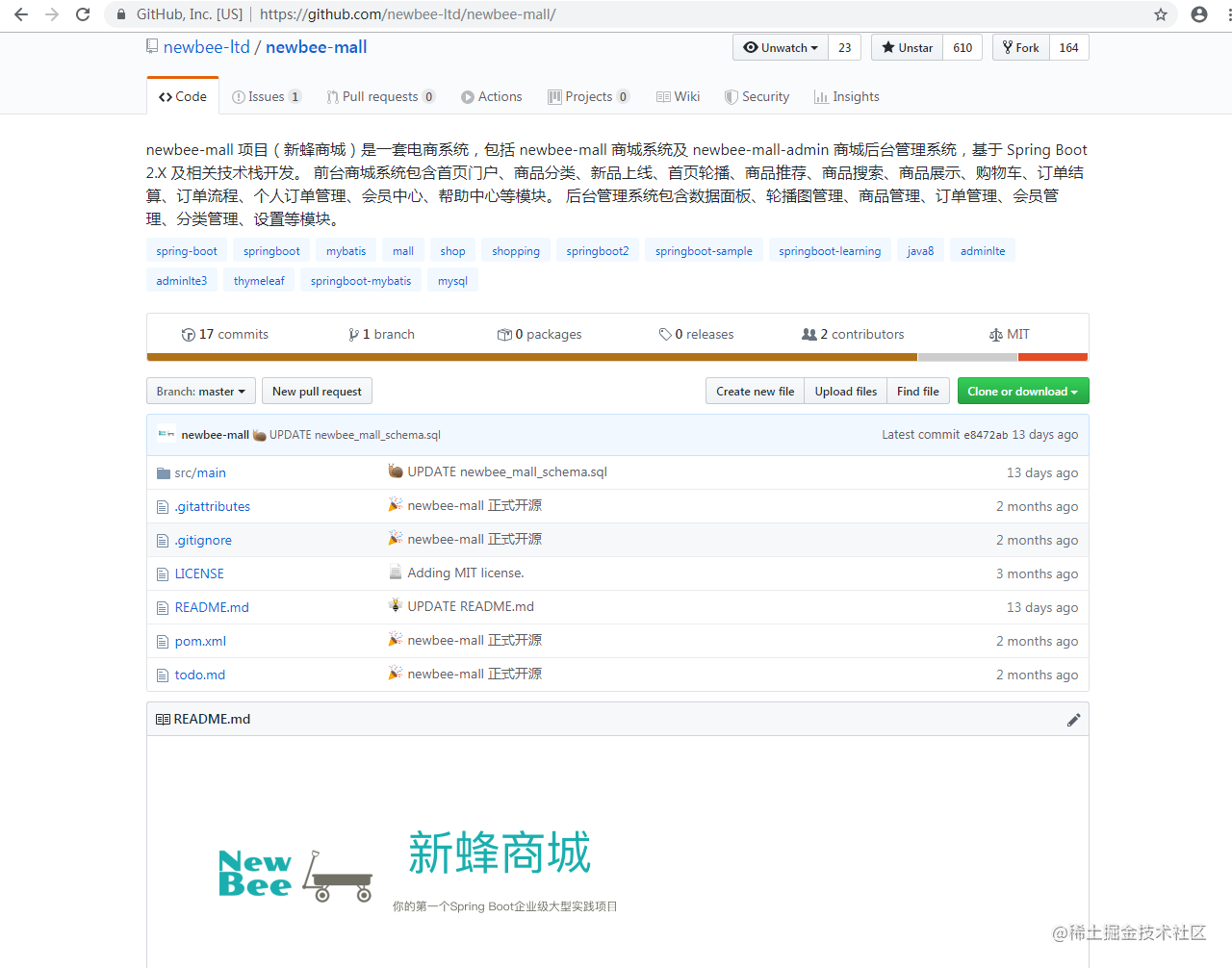This screenshot has width=1232, height=968.
Task: Click the branch icon next to 1 branch
Action: coord(353,335)
